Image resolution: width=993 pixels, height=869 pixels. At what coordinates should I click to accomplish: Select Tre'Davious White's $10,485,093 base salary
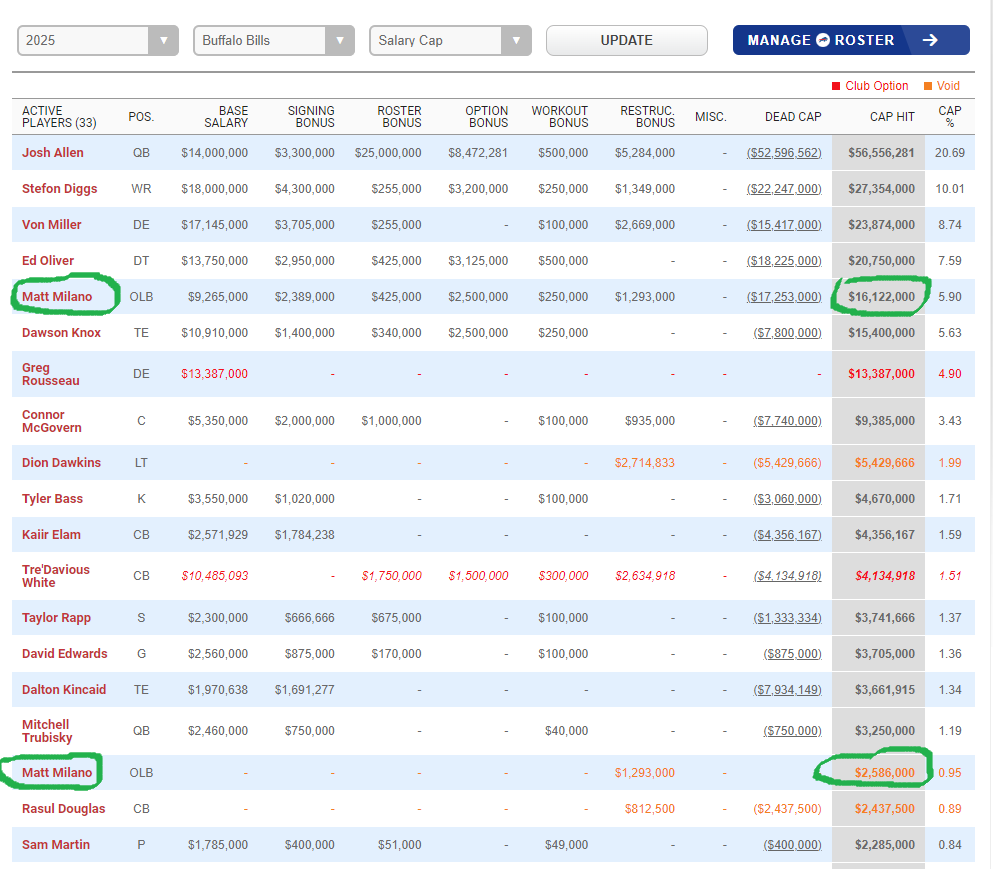pyautogui.click(x=215, y=576)
